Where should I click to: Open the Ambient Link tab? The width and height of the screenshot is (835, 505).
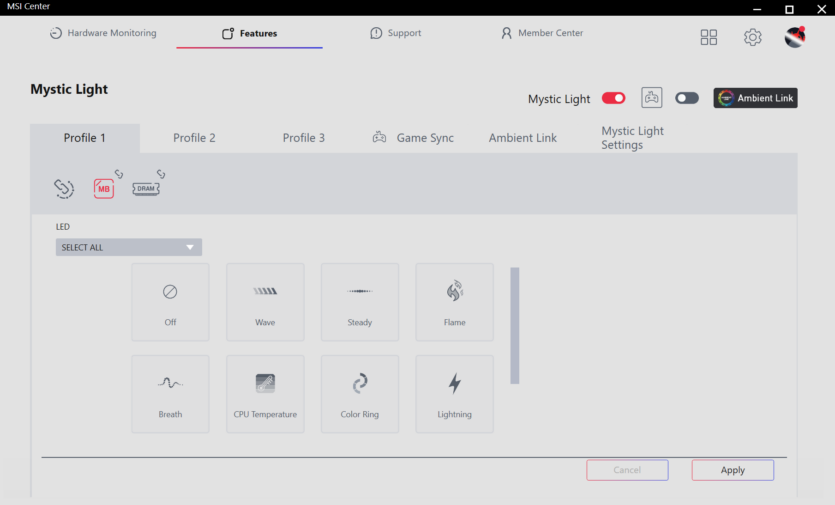pos(523,138)
